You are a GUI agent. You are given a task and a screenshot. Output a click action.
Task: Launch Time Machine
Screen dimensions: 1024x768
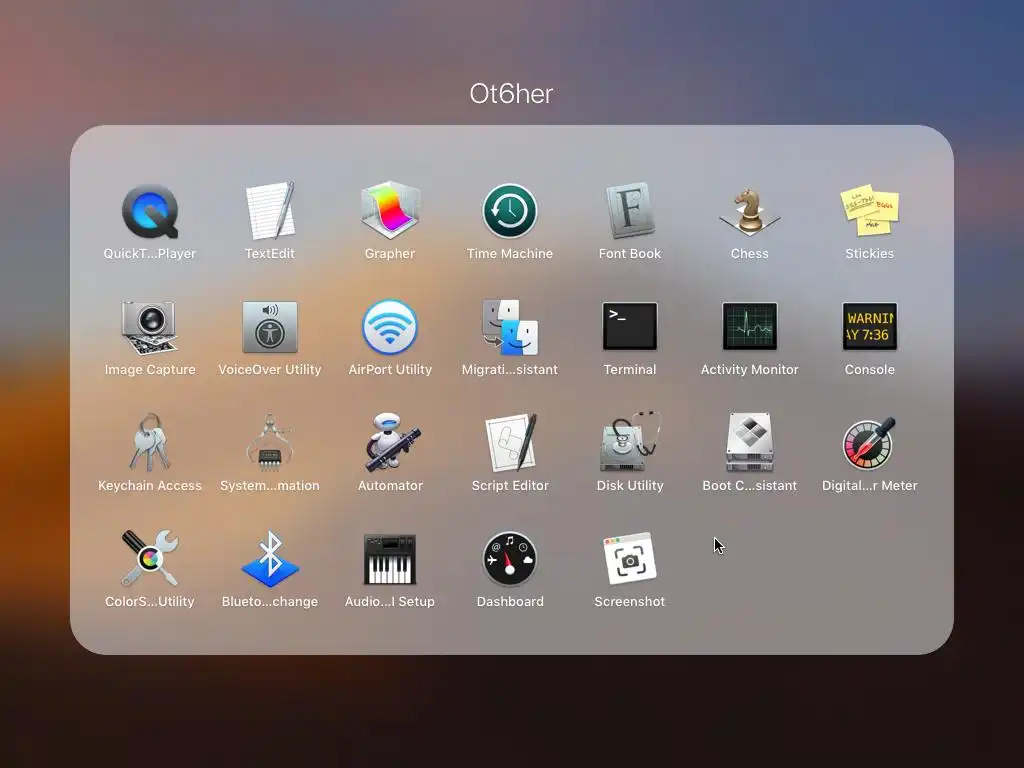(510, 211)
